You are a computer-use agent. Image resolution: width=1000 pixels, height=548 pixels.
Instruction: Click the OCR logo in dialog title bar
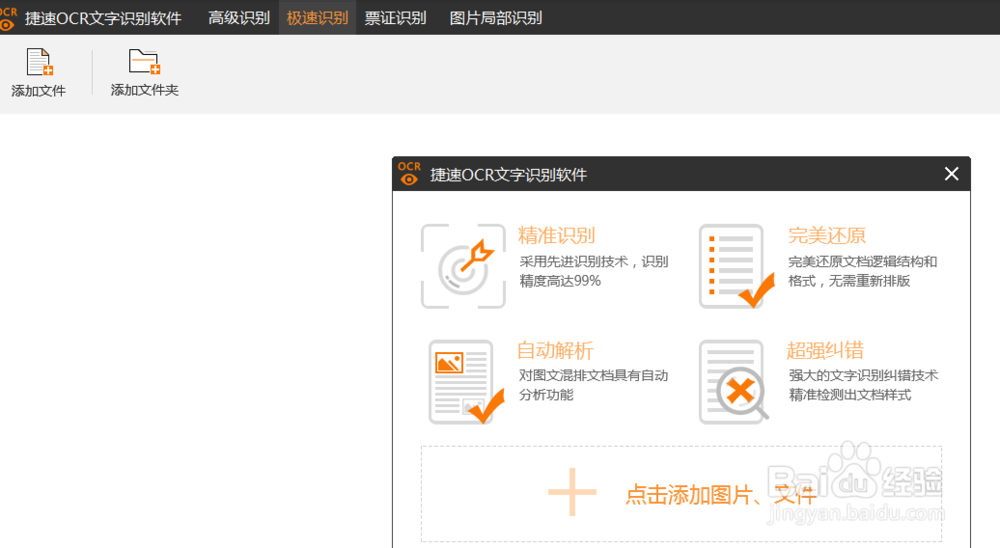coord(409,174)
